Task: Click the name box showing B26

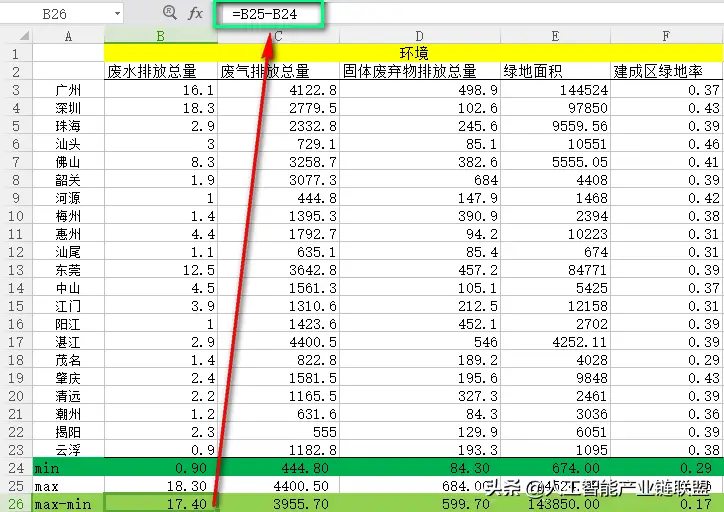Action: 60,14
